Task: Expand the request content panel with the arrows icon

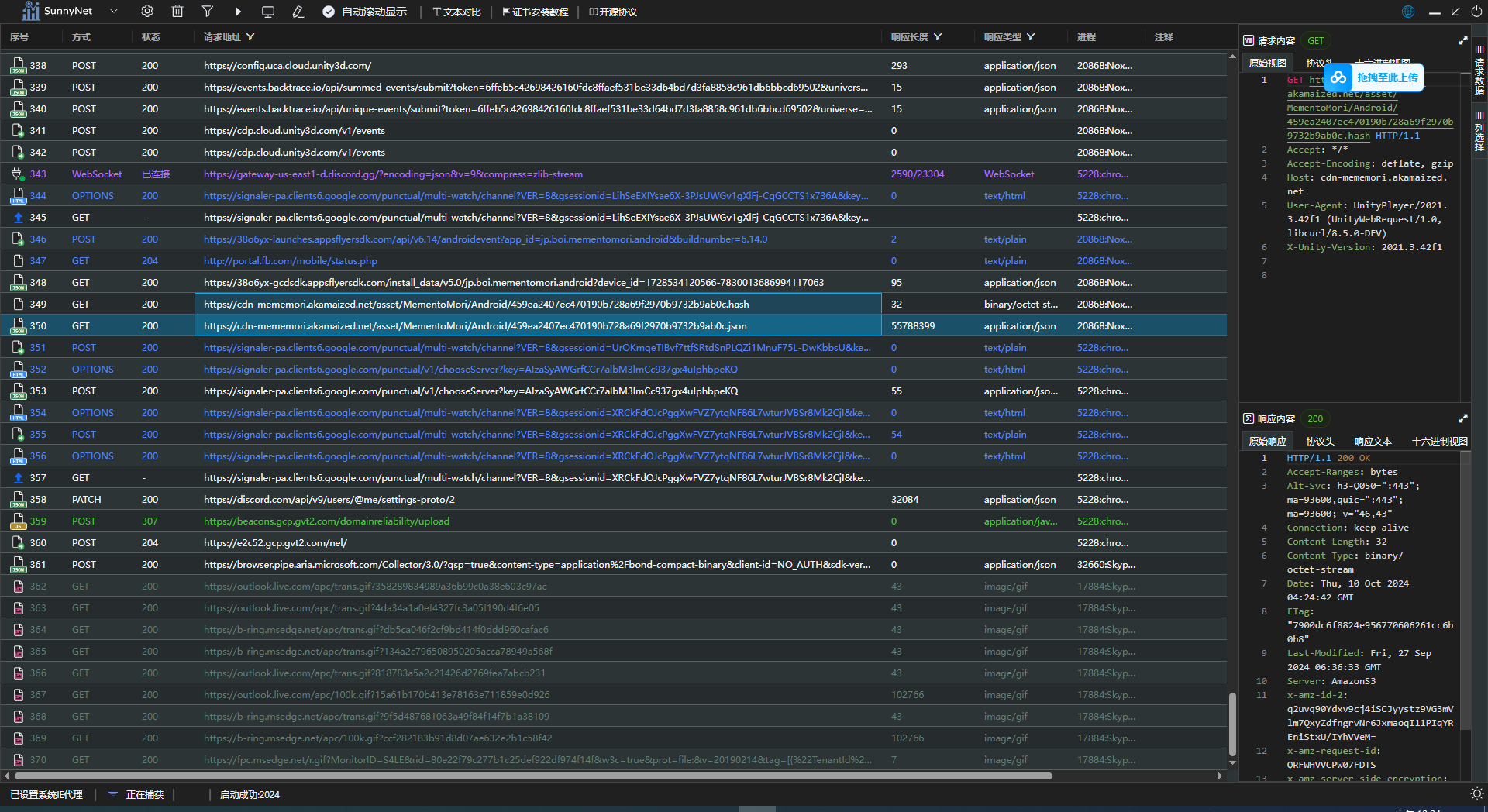Action: [1463, 40]
